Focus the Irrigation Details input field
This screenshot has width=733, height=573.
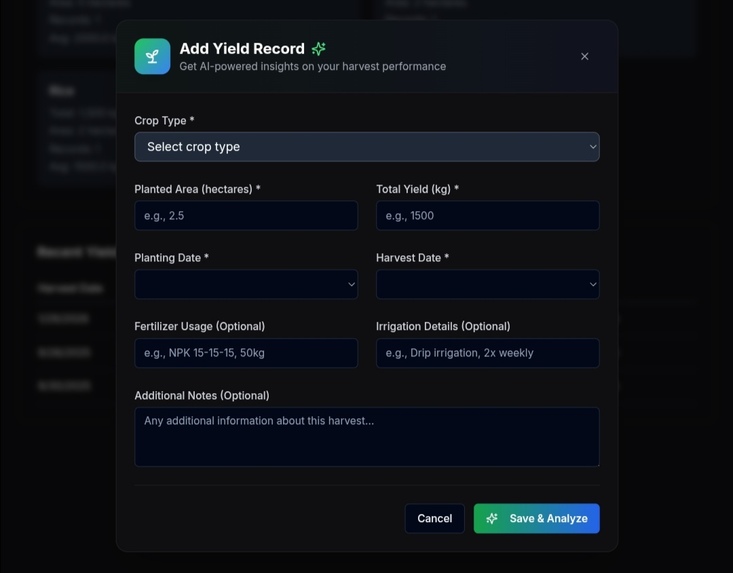pos(488,353)
